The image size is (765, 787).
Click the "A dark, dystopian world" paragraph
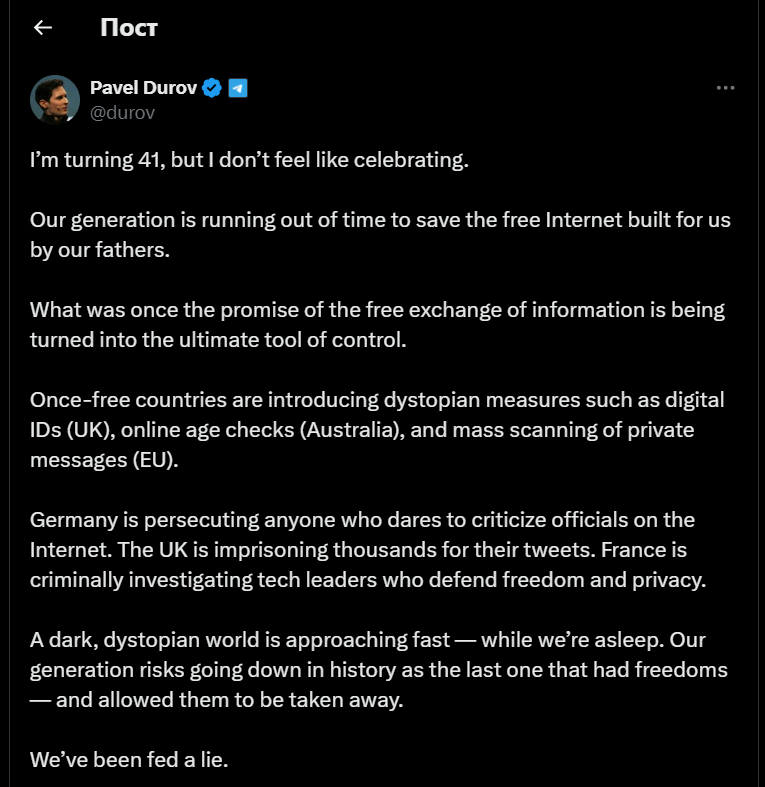pos(378,670)
